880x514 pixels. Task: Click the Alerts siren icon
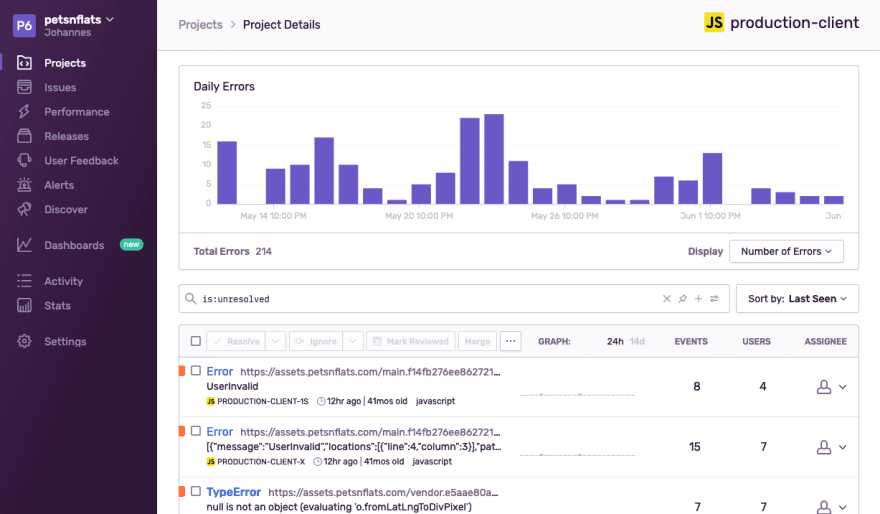[x=24, y=185]
